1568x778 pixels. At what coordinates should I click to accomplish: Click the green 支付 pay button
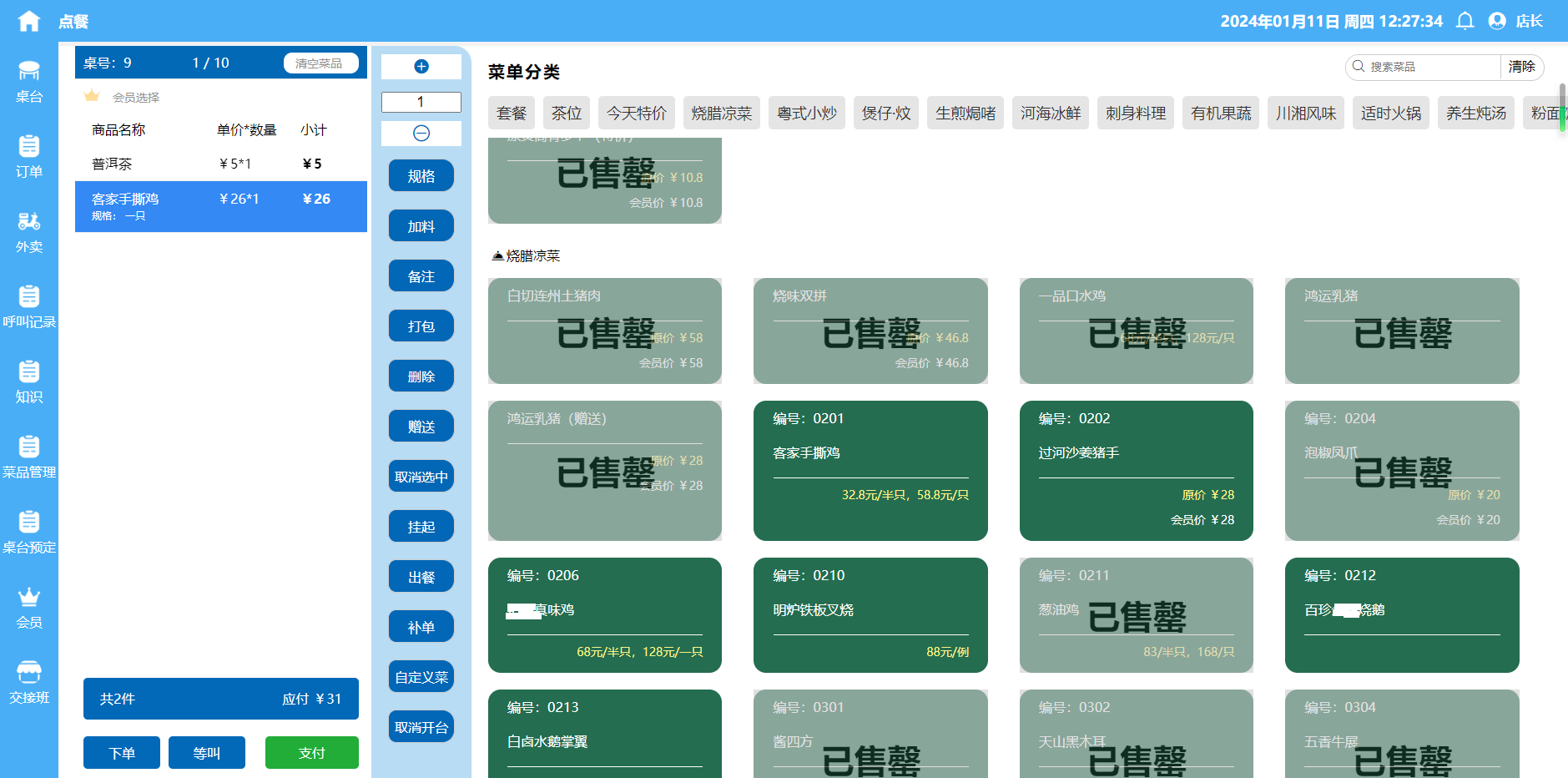tap(312, 753)
